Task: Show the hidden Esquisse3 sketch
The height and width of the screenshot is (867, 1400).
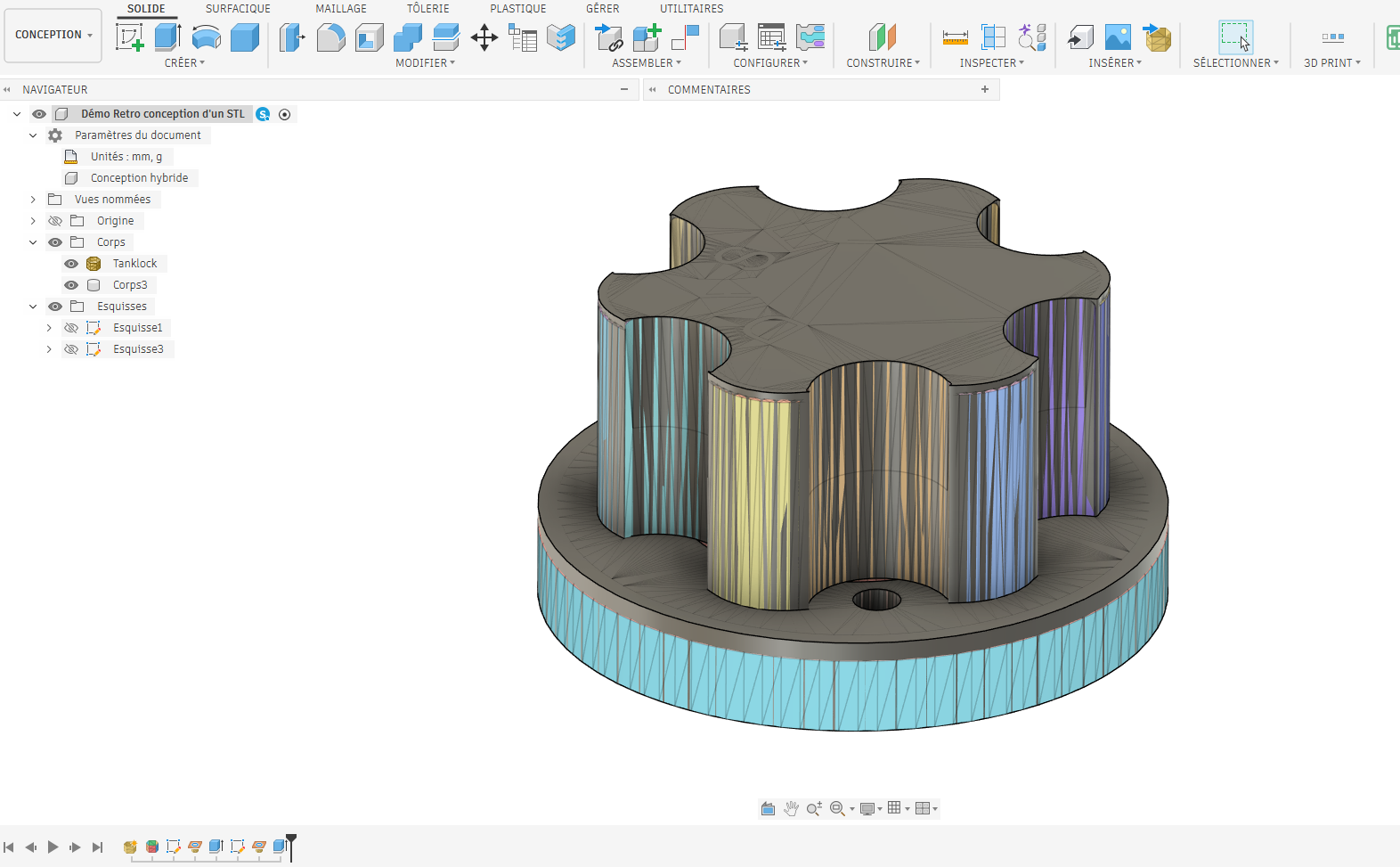Action: click(71, 349)
